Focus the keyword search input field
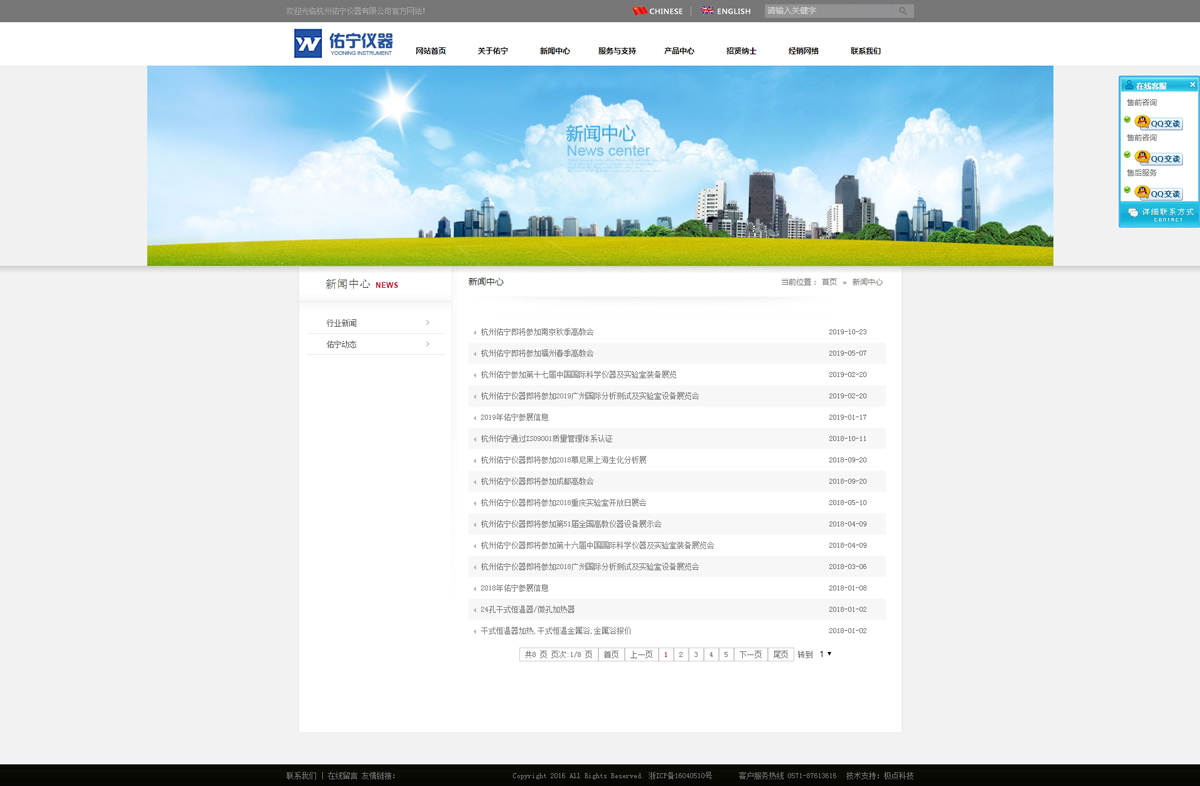 click(x=828, y=11)
